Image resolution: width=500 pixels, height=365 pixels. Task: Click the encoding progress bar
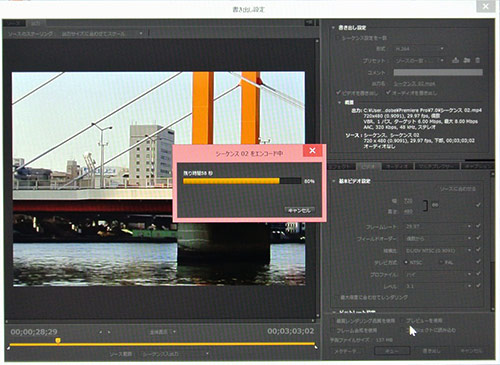click(242, 181)
